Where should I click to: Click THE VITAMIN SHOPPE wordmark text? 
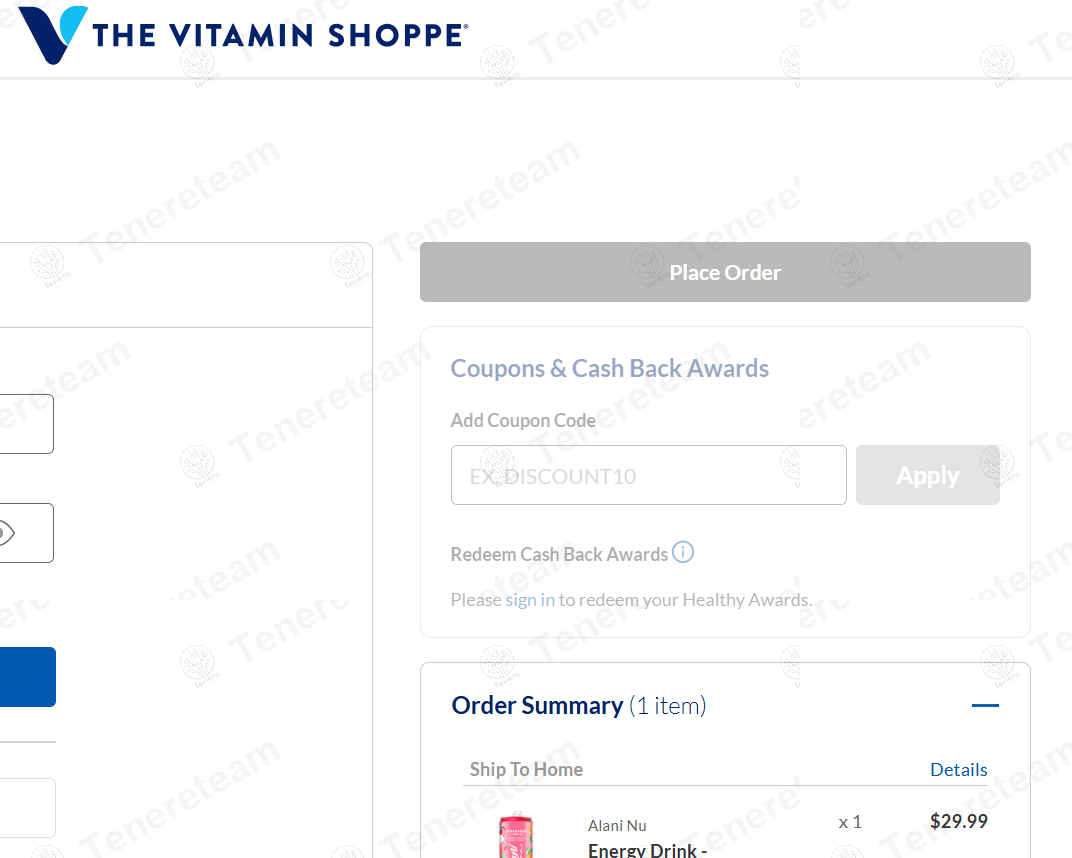click(278, 36)
